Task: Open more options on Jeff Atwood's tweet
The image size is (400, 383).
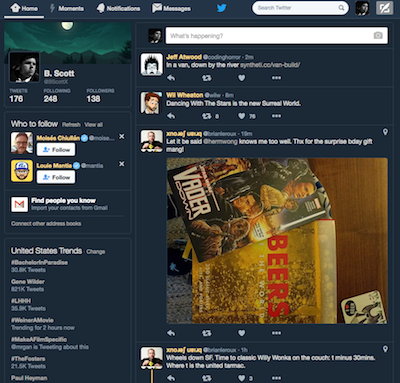Action: [x=276, y=78]
